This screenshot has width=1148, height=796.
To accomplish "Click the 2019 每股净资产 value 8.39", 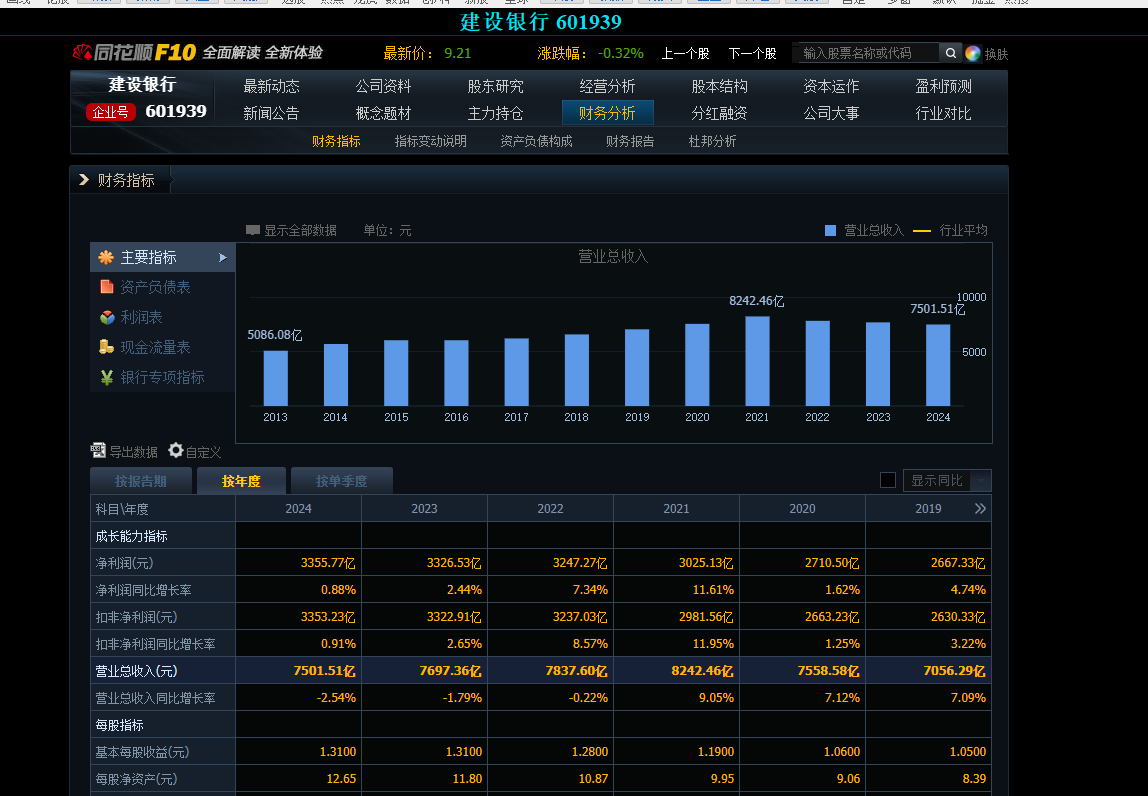I will pyautogui.click(x=974, y=779).
